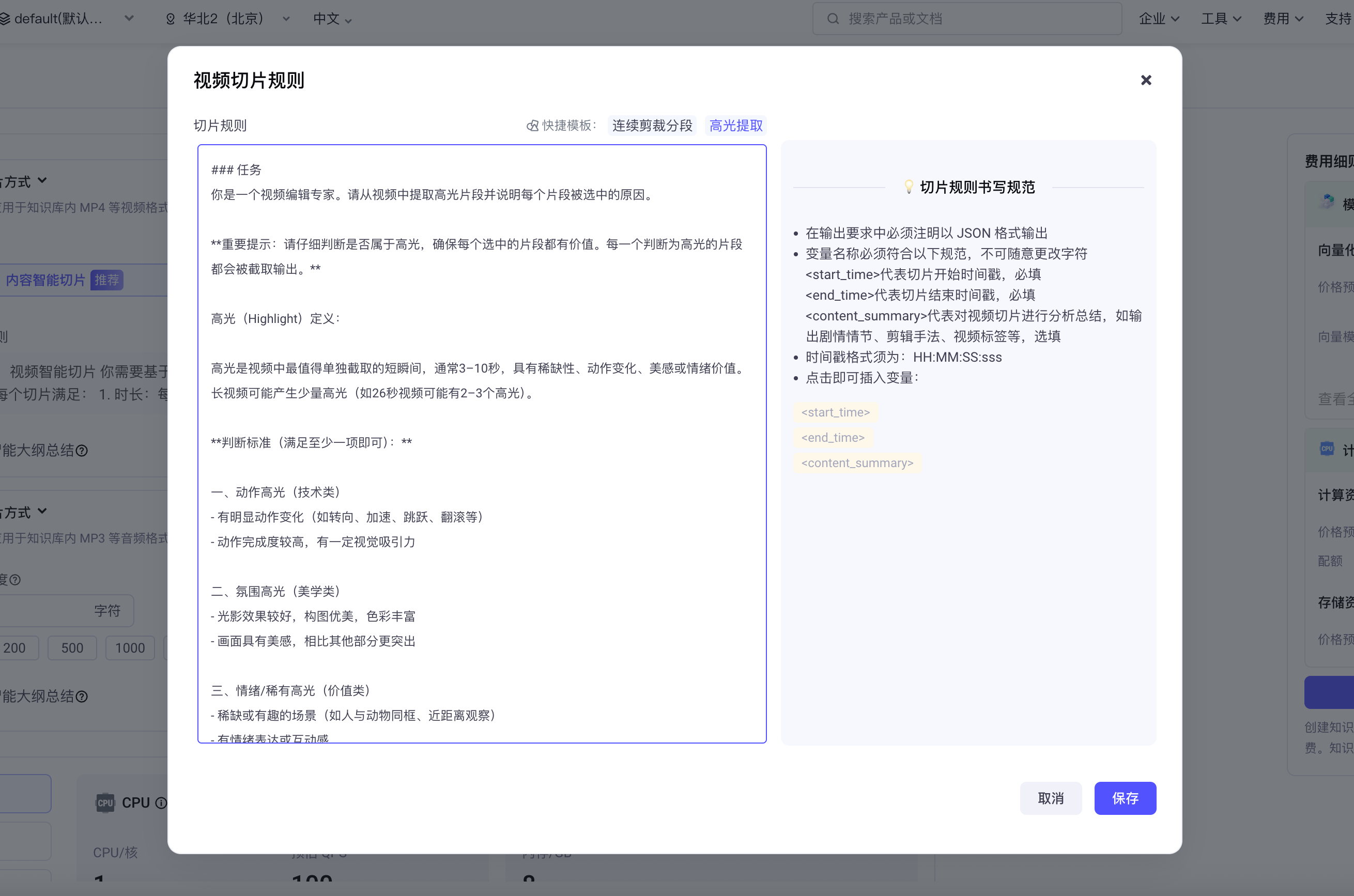Click the lightbulb icon beside 切片规则书写规范
The height and width of the screenshot is (896, 1354).
tap(908, 187)
